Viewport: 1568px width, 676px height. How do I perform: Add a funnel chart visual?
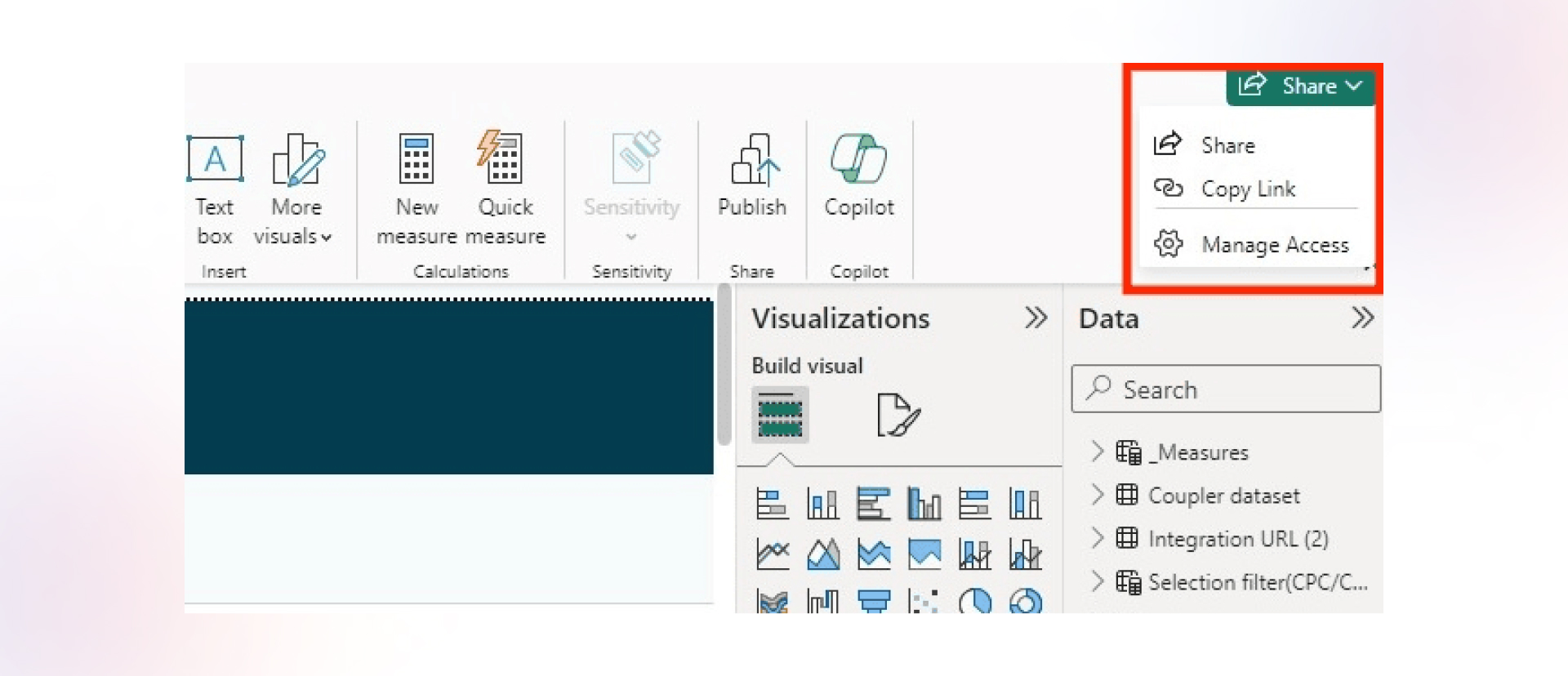873,601
